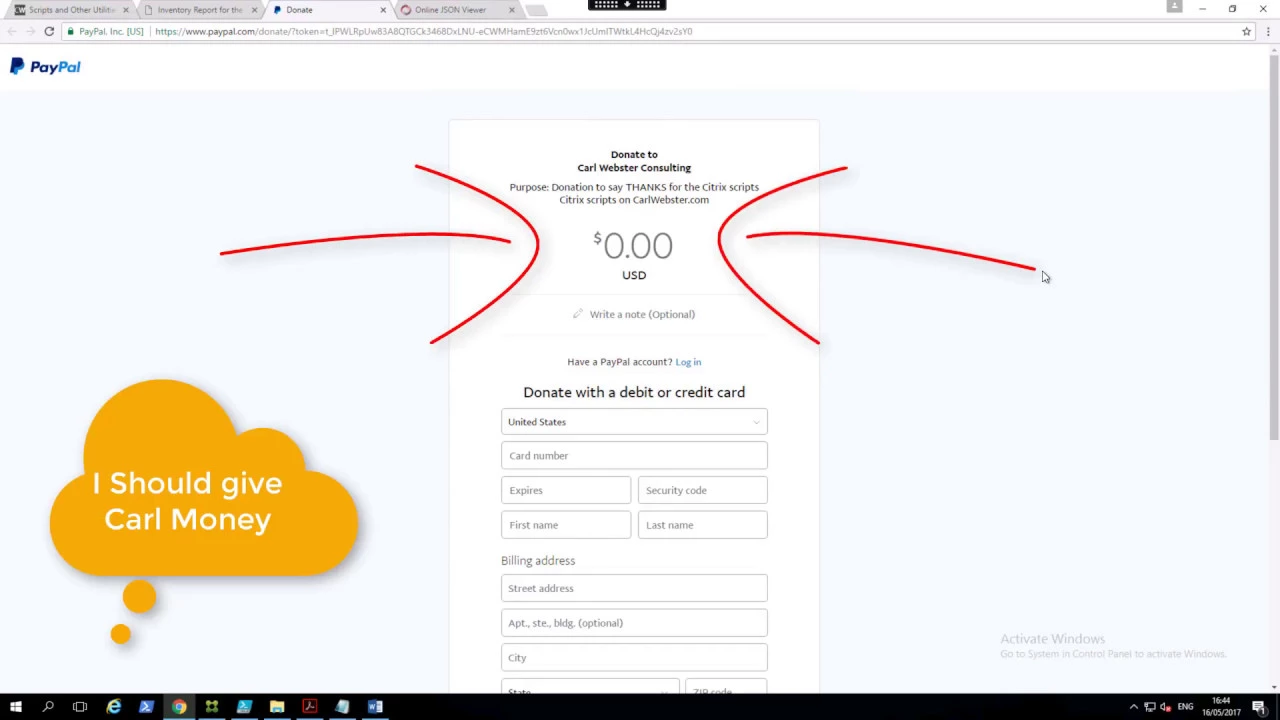Focus the Security code field
This screenshot has width=1280, height=720.
tap(703, 490)
